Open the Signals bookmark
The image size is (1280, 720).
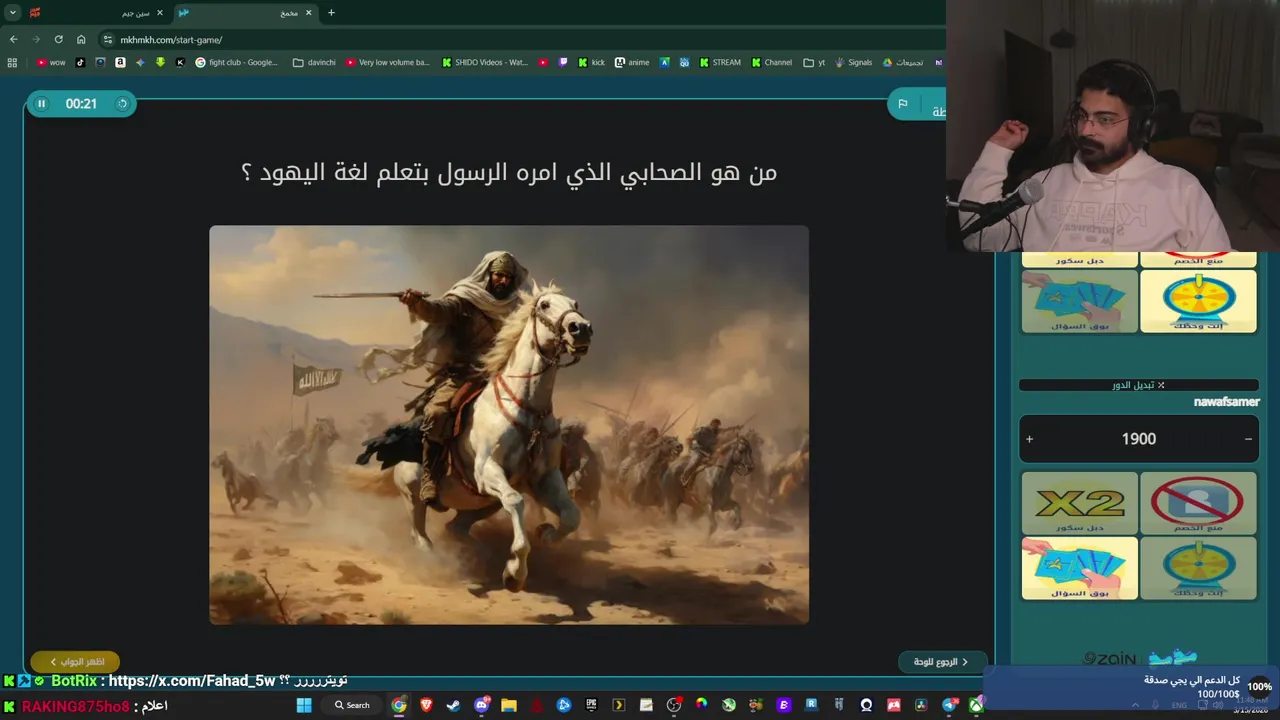(853, 62)
